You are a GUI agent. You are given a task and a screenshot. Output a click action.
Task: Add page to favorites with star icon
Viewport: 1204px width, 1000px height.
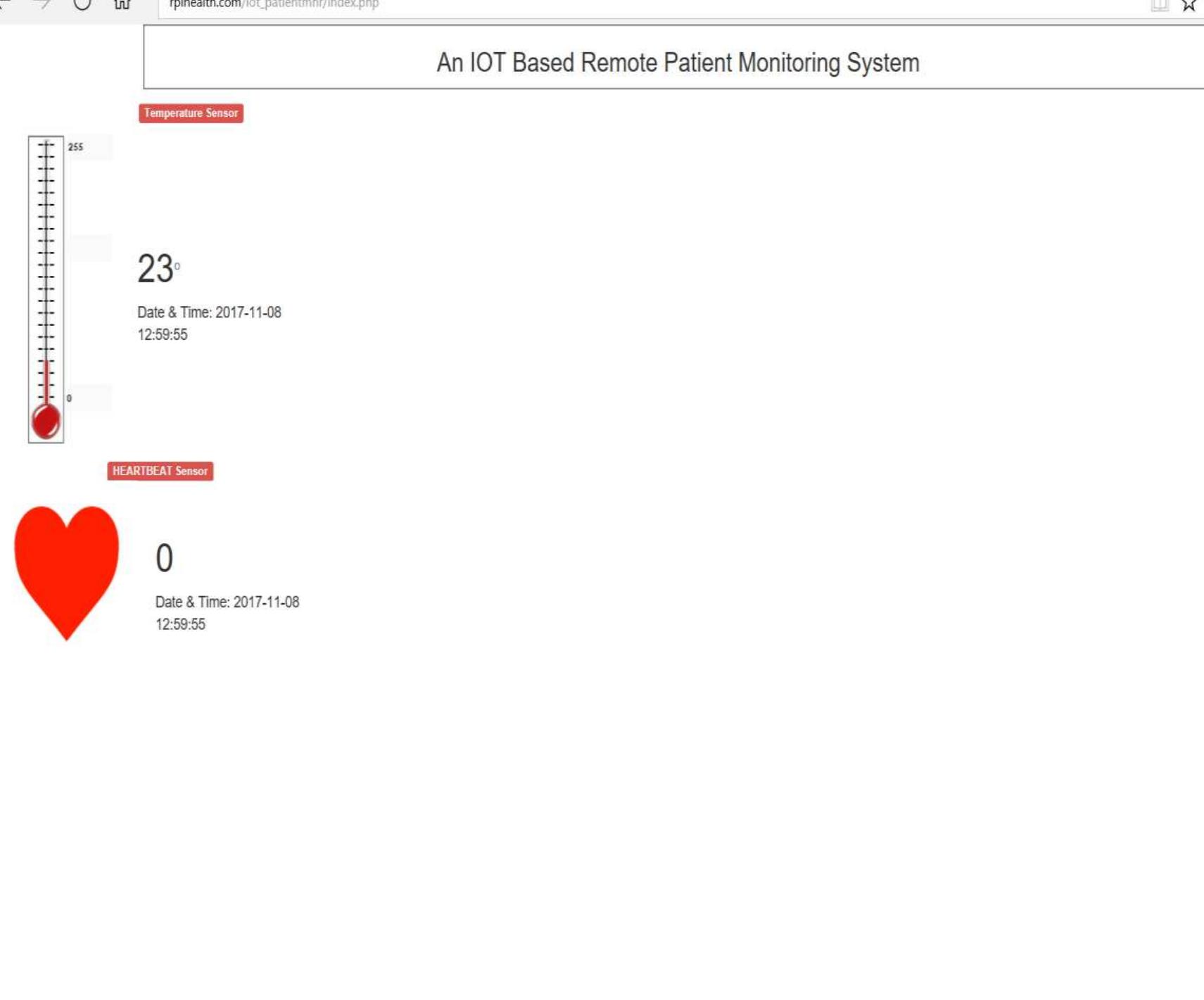coord(1189,5)
